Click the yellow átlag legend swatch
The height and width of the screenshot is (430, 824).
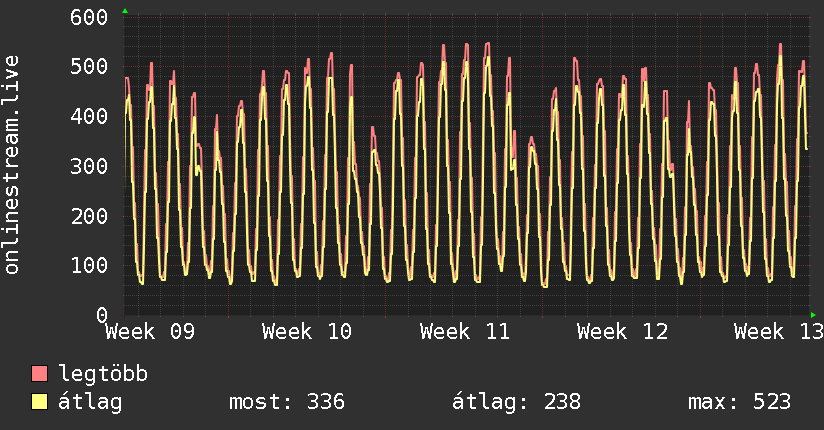[x=40, y=402]
